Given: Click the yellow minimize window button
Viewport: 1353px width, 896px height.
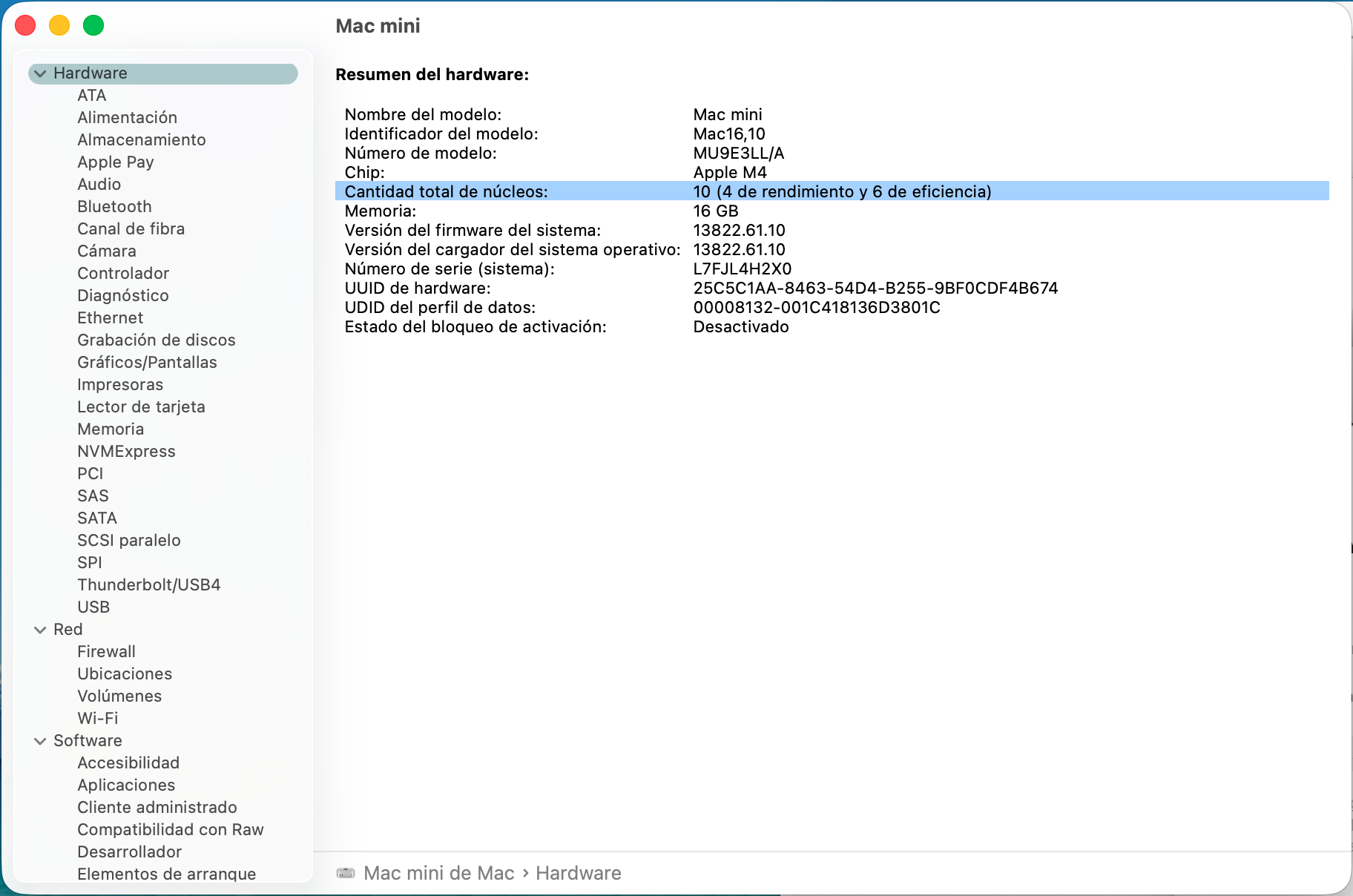Looking at the screenshot, I should [x=59, y=26].
